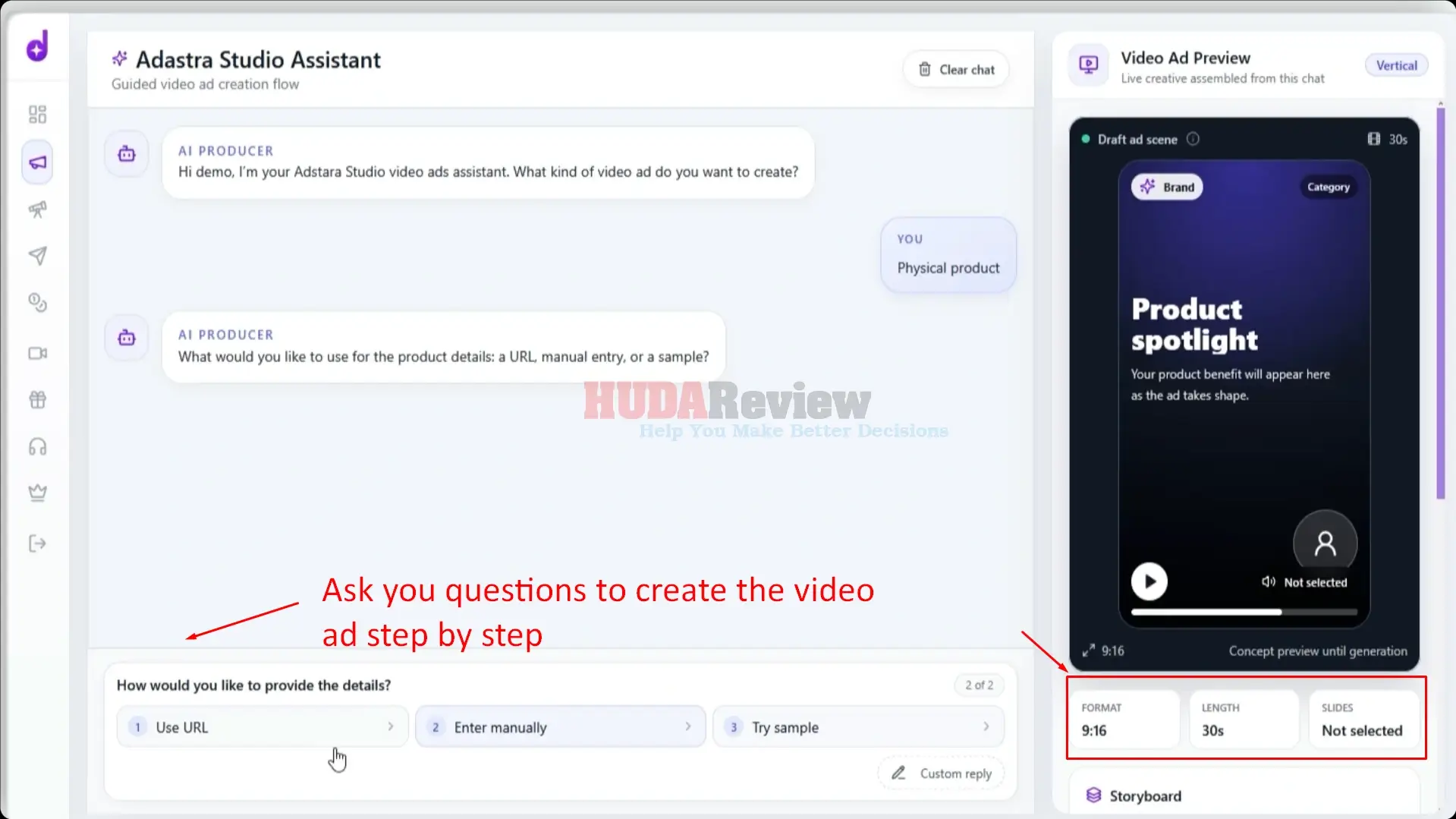Open the headphones support icon
The image size is (1456, 819).
[37, 447]
